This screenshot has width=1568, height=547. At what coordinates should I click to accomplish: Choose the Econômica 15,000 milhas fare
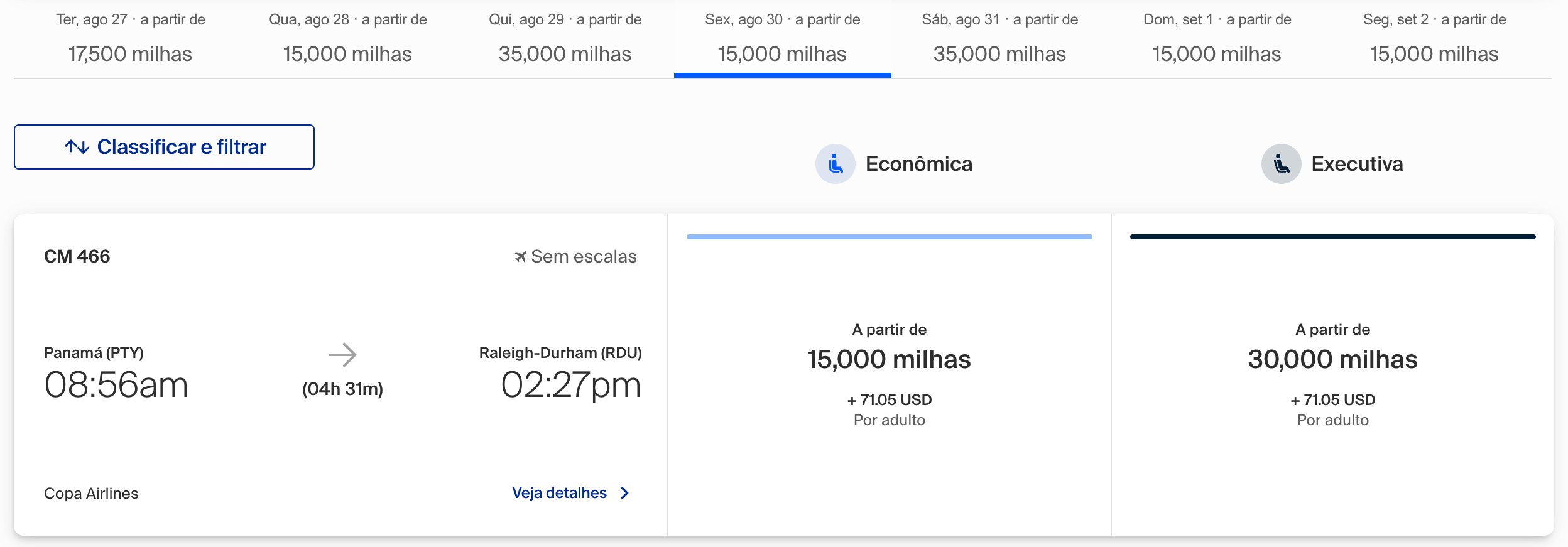pyautogui.click(x=889, y=375)
